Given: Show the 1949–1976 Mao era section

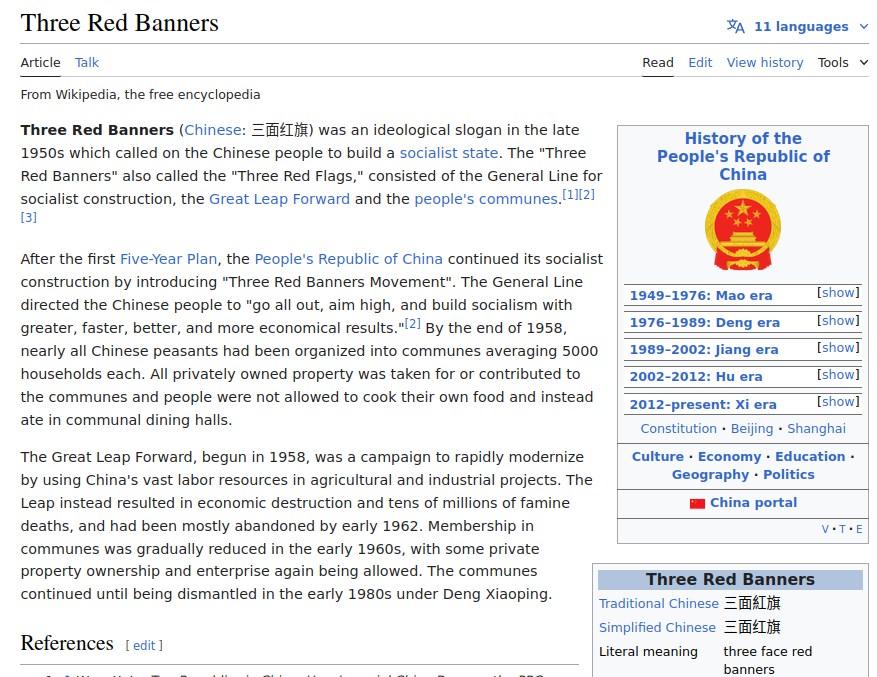Looking at the screenshot, I should (838, 293).
